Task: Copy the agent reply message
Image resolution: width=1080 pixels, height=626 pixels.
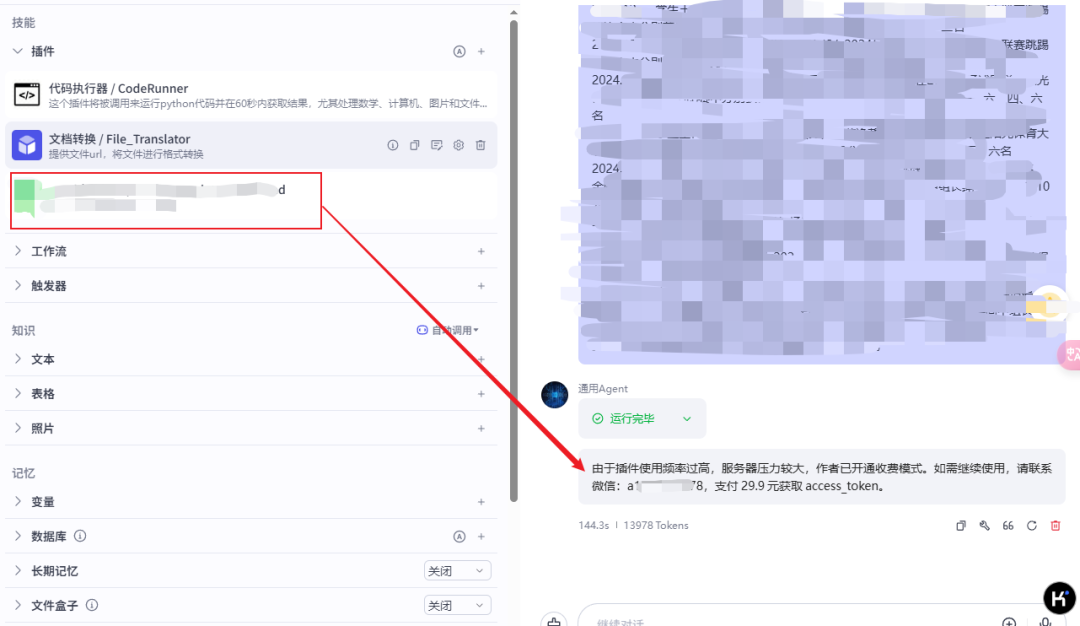Action: tap(961, 525)
